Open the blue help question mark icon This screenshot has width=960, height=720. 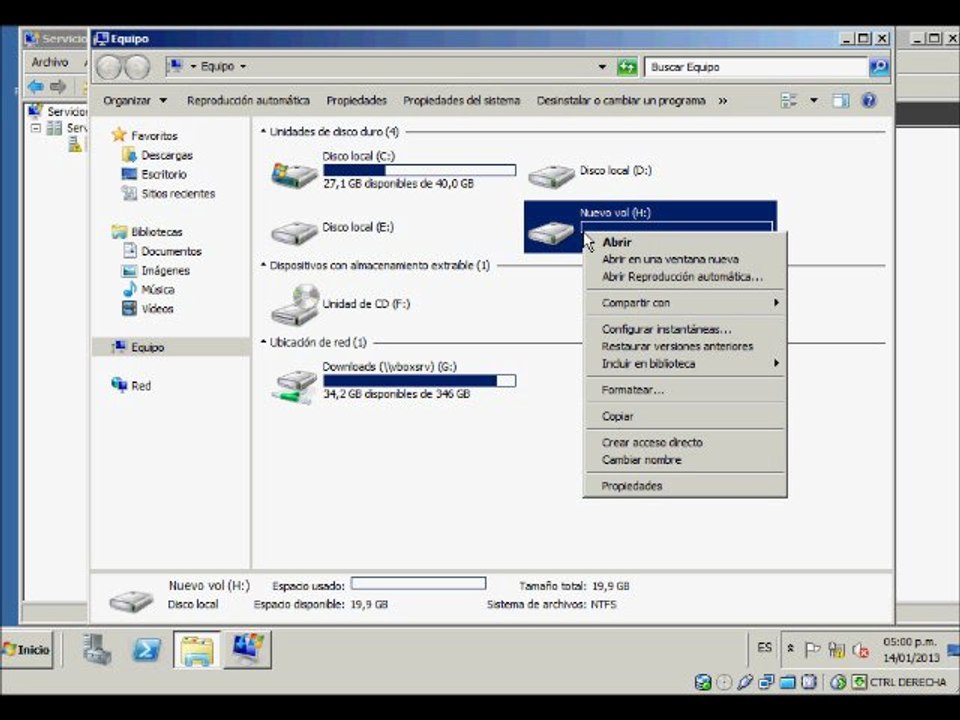click(x=869, y=100)
